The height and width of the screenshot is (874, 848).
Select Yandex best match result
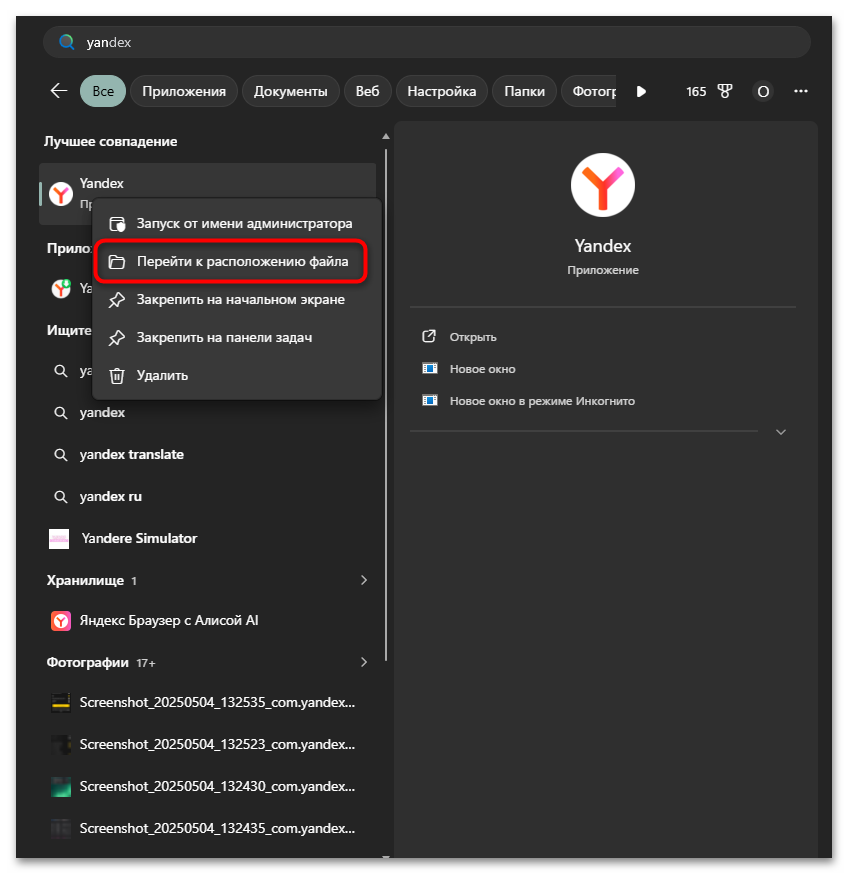click(207, 193)
